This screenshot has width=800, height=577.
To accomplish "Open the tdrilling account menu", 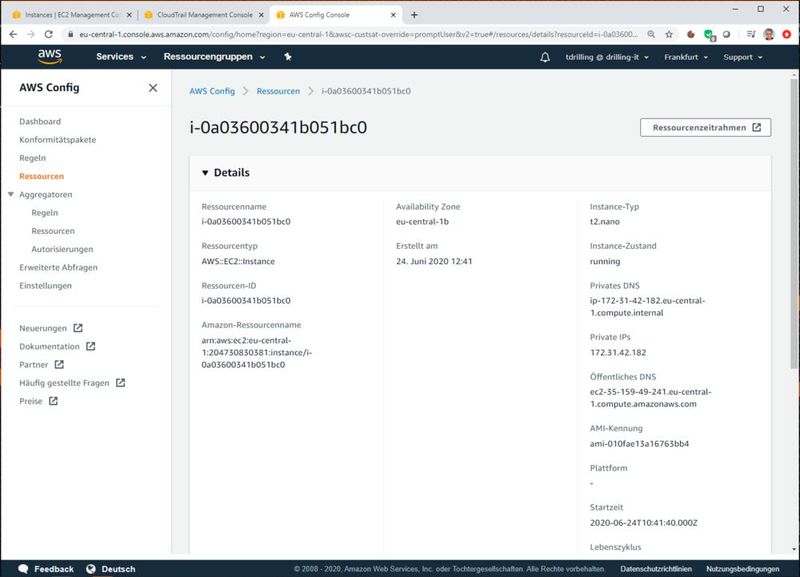I will pos(607,57).
